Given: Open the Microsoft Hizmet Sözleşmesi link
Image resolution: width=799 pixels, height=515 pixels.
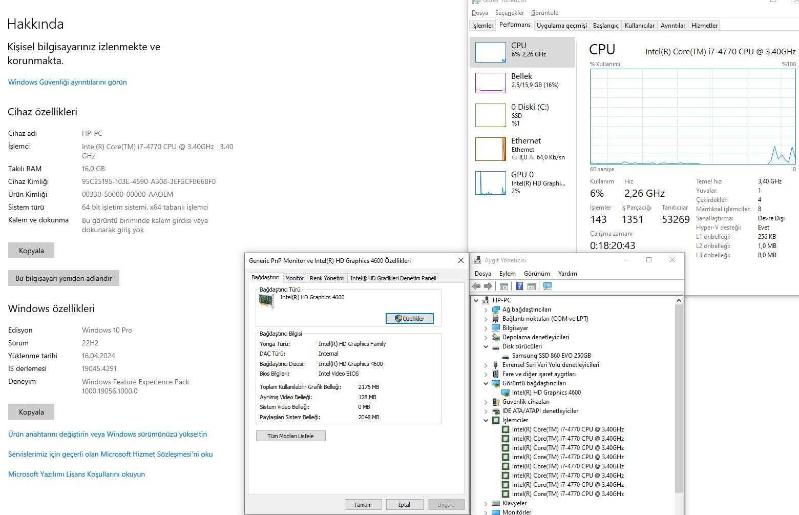Looking at the screenshot, I should 111,454.
